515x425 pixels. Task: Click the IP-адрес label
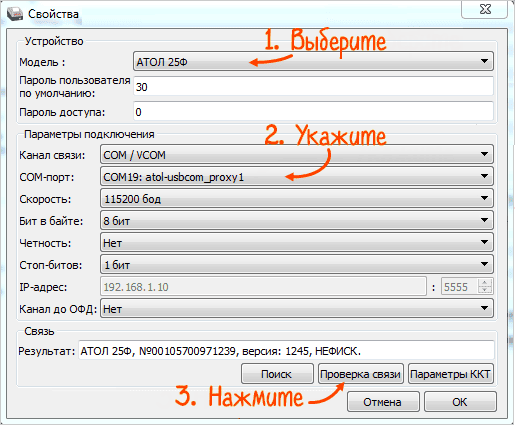click(x=43, y=287)
